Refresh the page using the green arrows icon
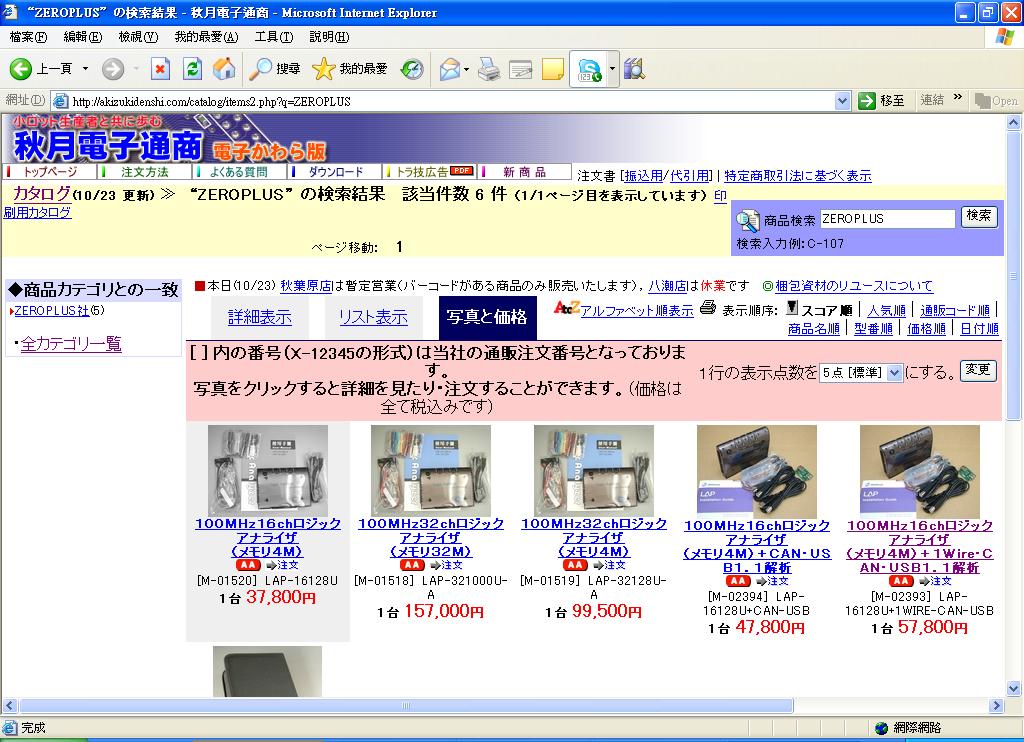Viewport: 1024px width, 742px height. [x=192, y=69]
